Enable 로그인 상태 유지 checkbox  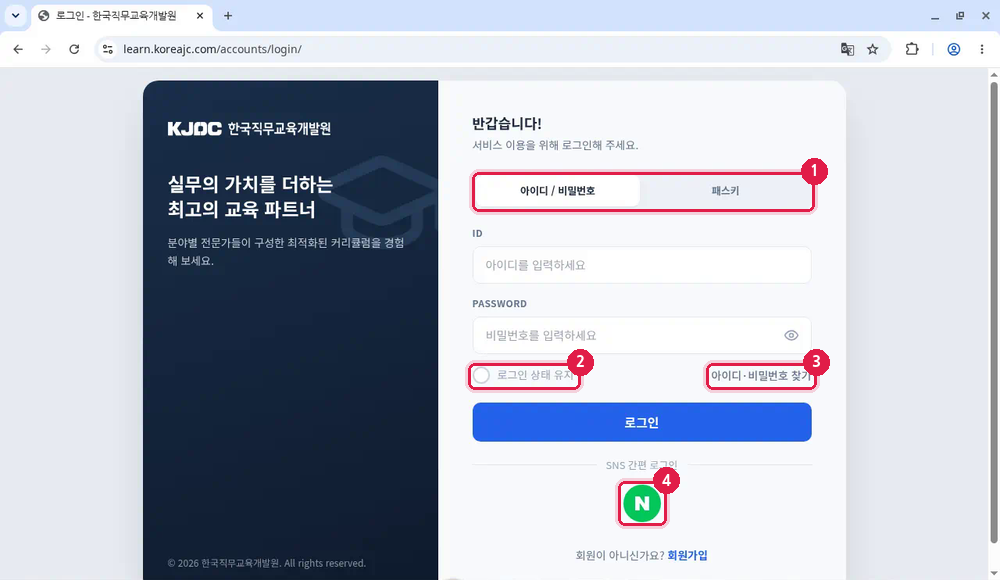[482, 375]
